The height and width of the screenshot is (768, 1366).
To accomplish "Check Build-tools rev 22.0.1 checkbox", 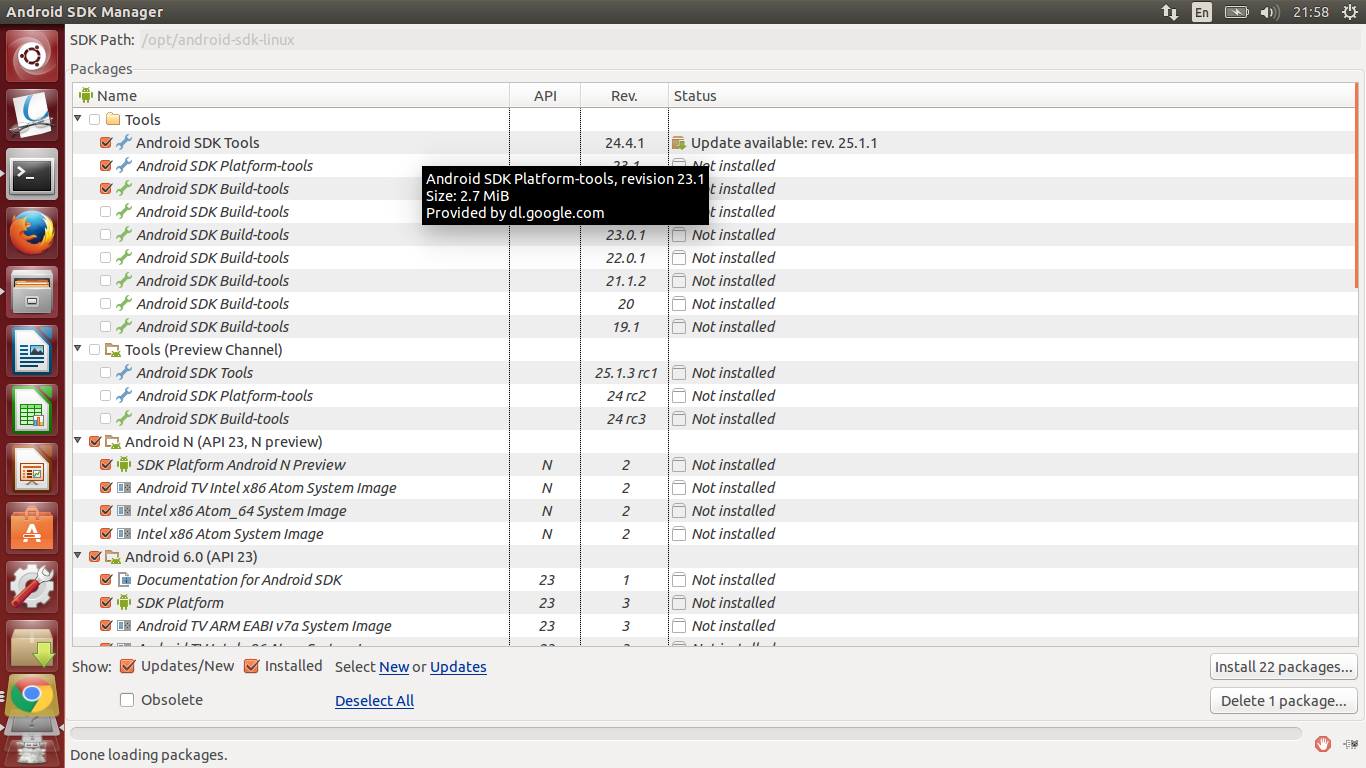I will [x=106, y=257].
